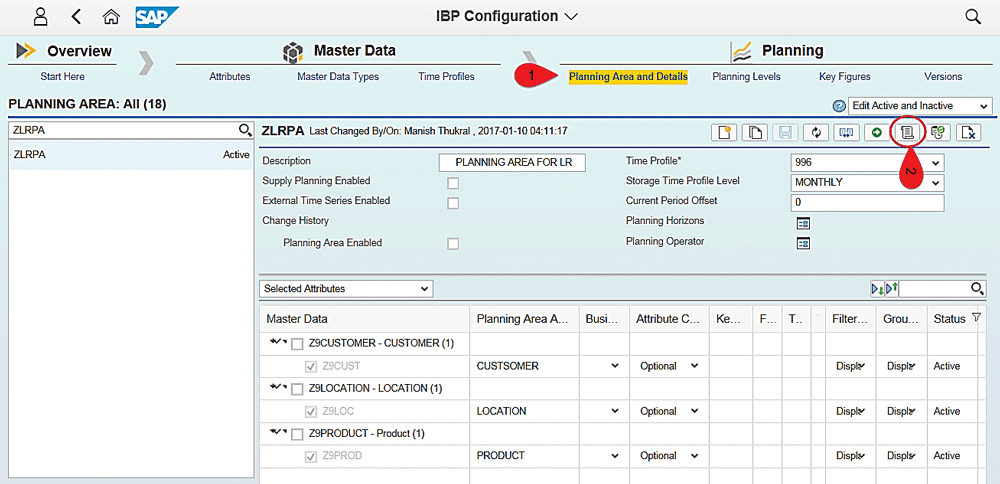Click the compare columns toolbar icon
Screen dimensions: 1000x484
[x=846, y=132]
